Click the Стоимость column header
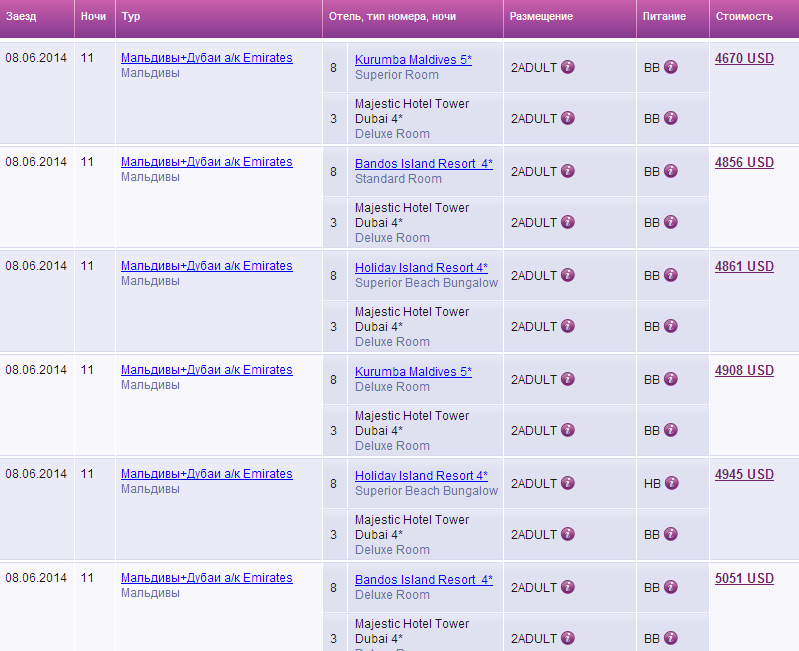The width and height of the screenshot is (799, 651). click(744, 17)
